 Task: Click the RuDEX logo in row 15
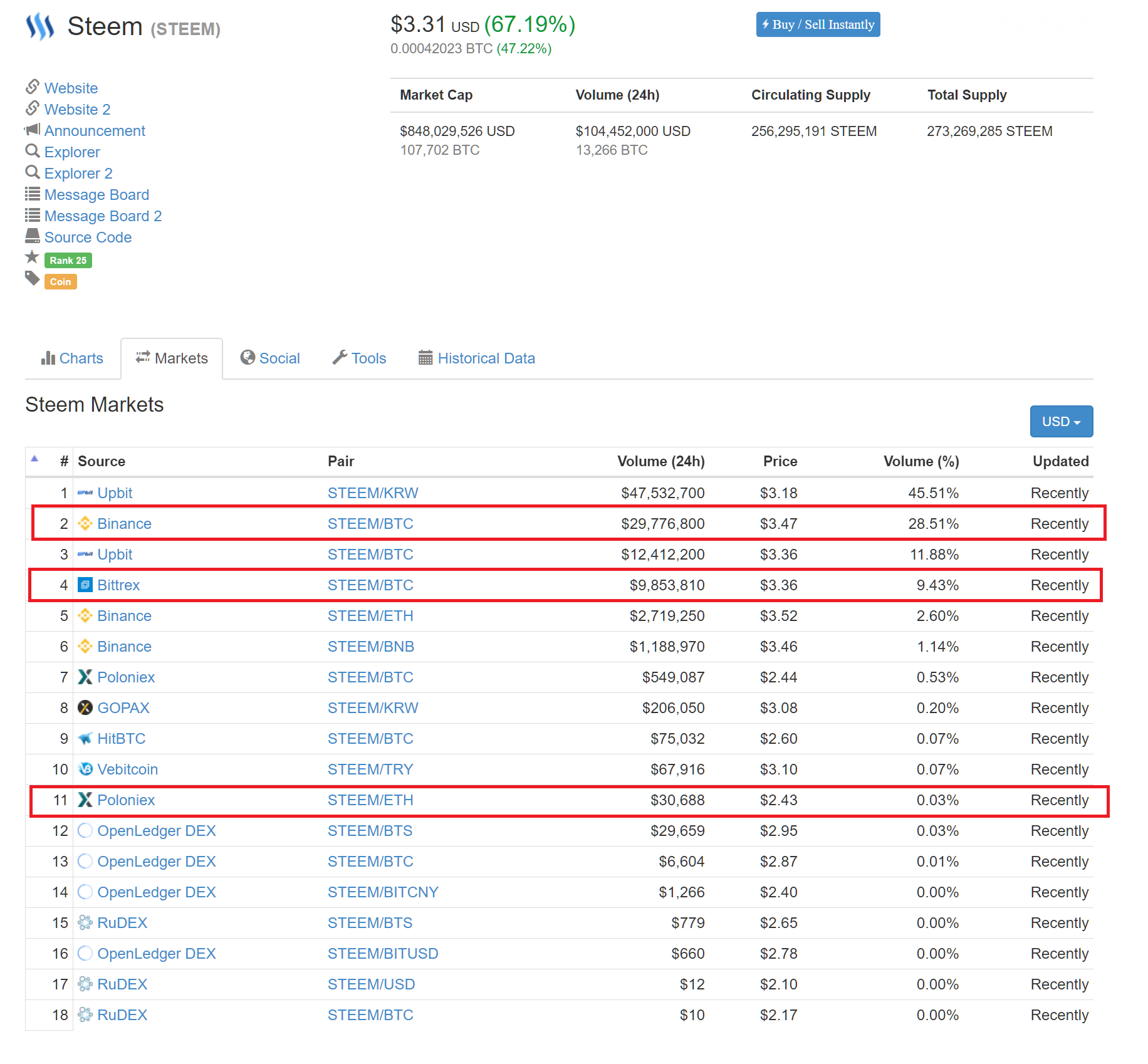click(x=85, y=923)
